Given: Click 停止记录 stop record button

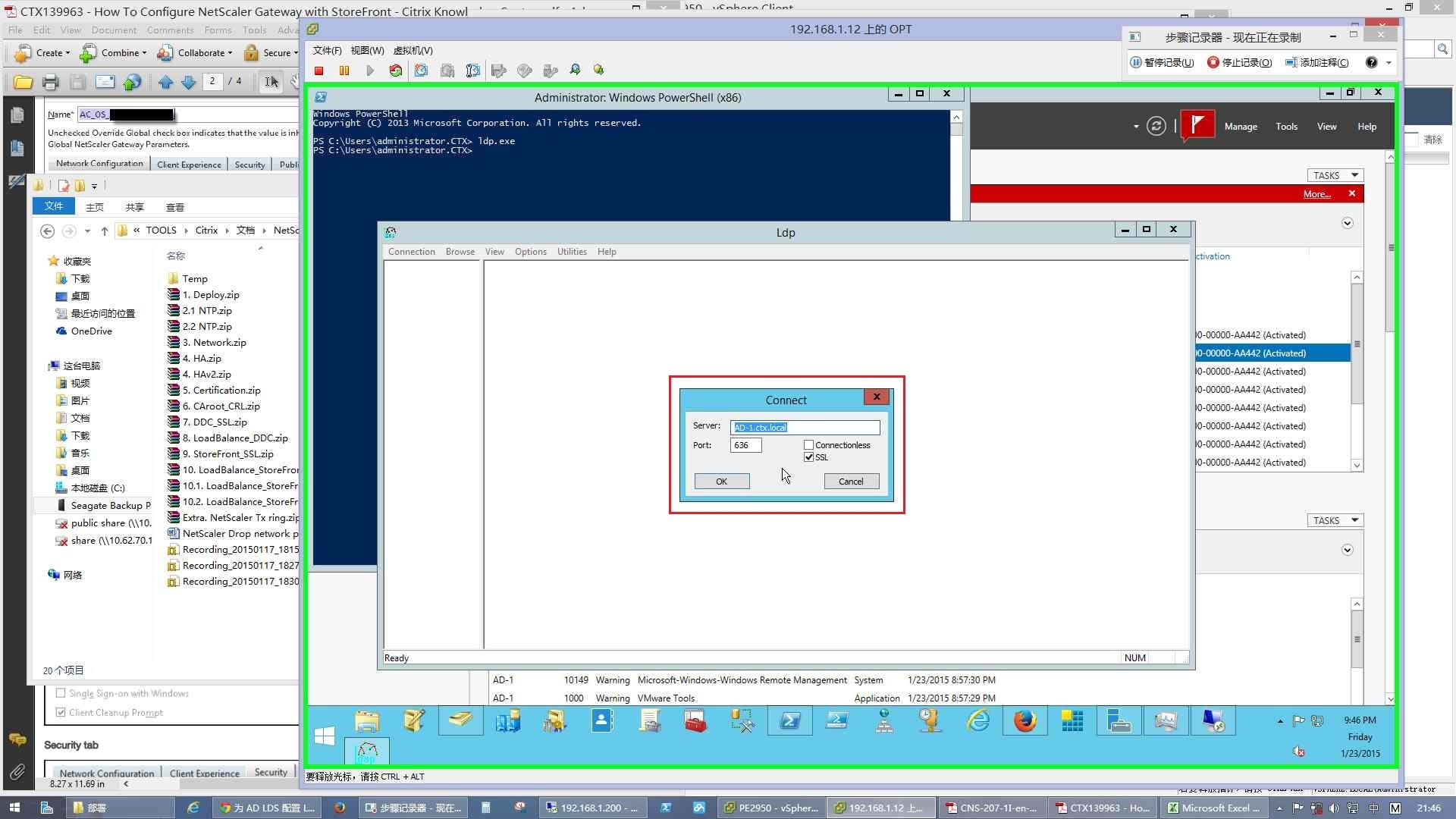Looking at the screenshot, I should [1240, 63].
